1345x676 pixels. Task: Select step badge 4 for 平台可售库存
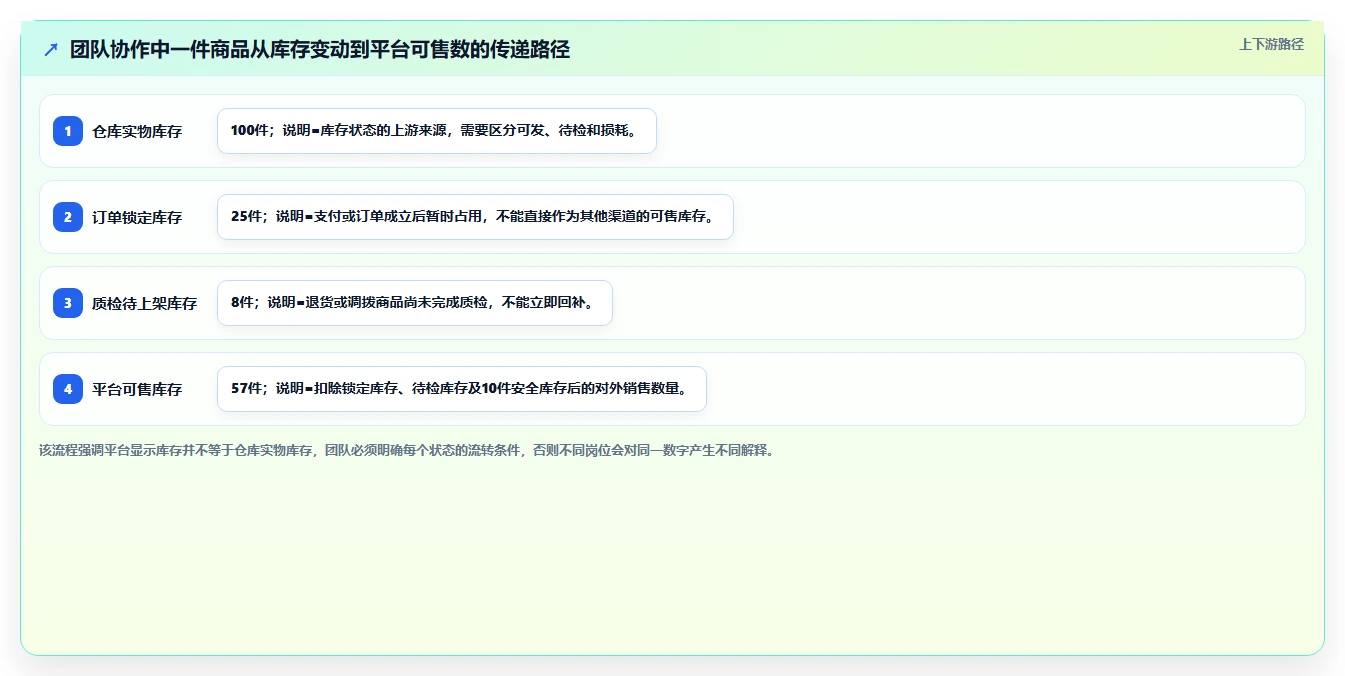68,389
